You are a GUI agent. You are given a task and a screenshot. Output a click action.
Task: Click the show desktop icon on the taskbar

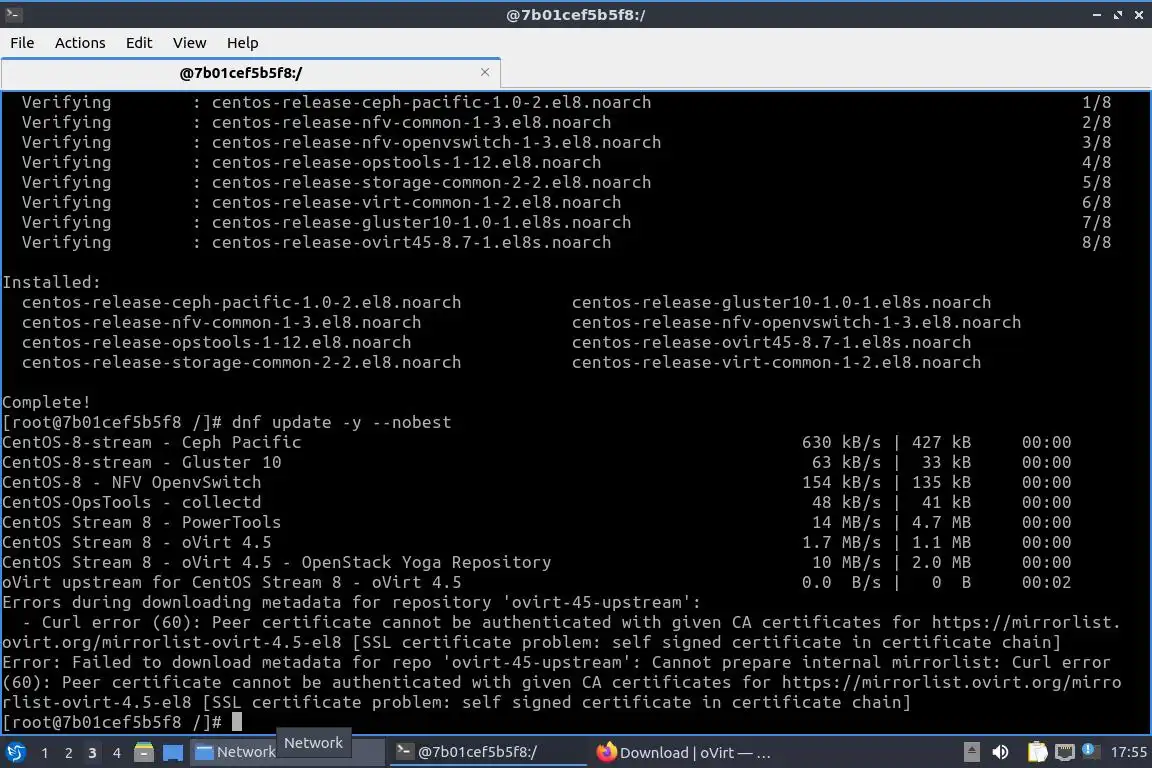click(173, 753)
